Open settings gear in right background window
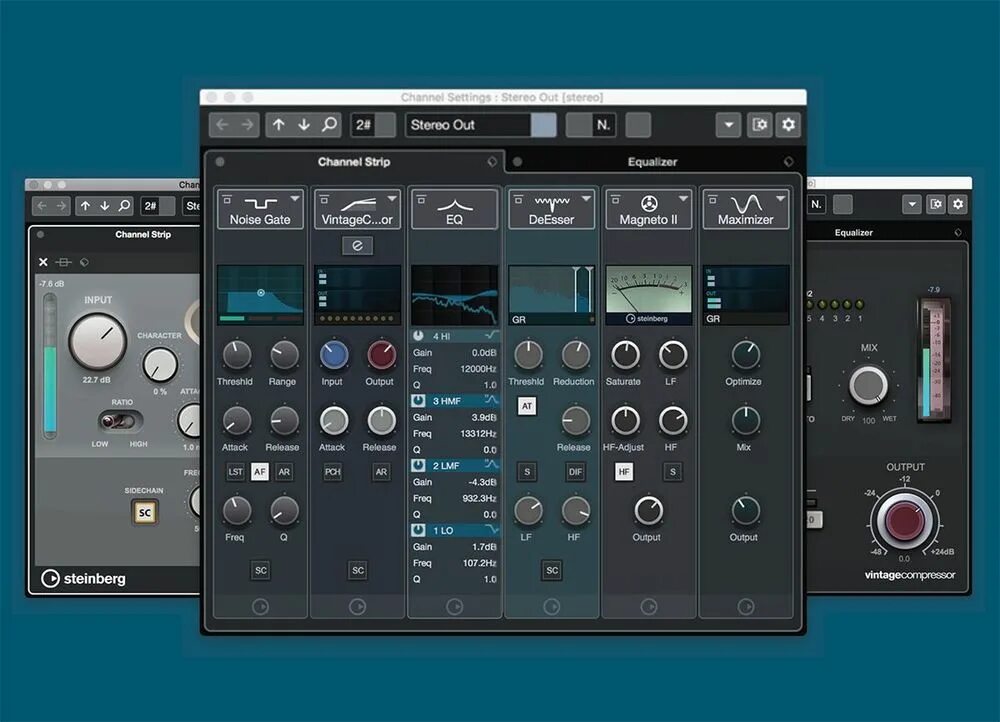Viewport: 1000px width, 722px height. (x=957, y=204)
